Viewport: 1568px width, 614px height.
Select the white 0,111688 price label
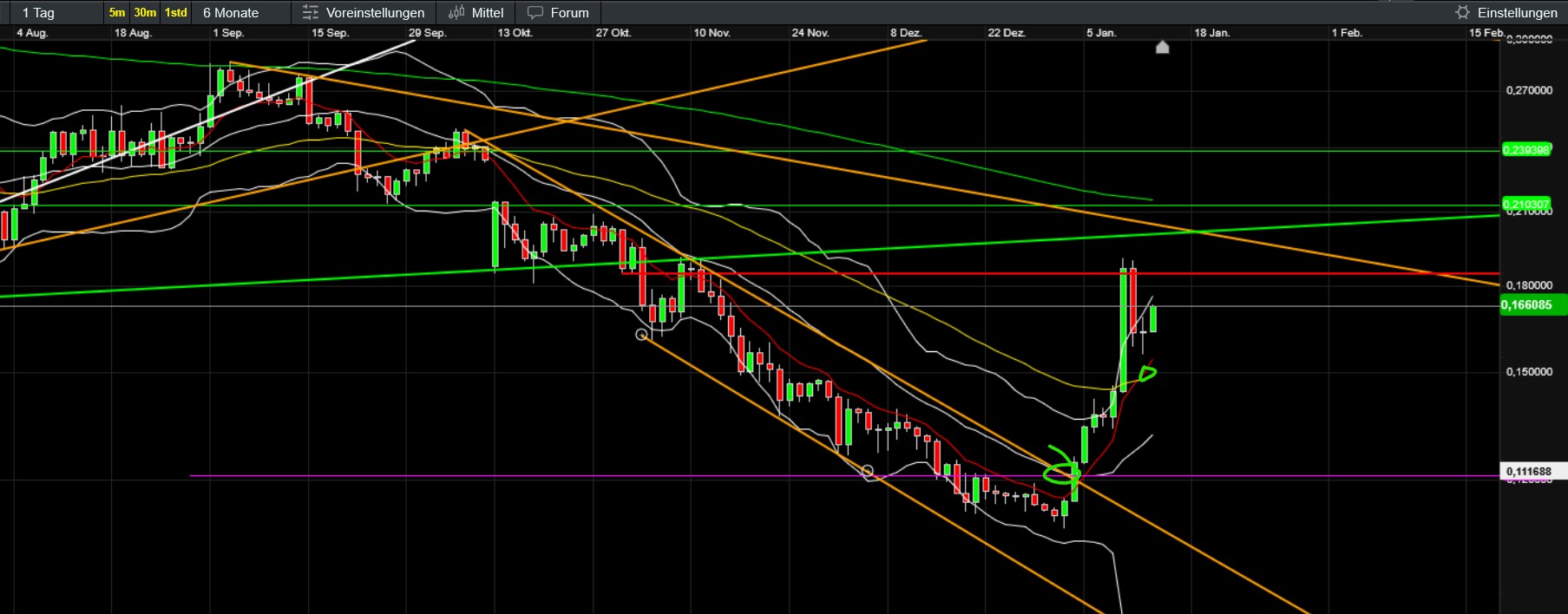click(x=1531, y=472)
